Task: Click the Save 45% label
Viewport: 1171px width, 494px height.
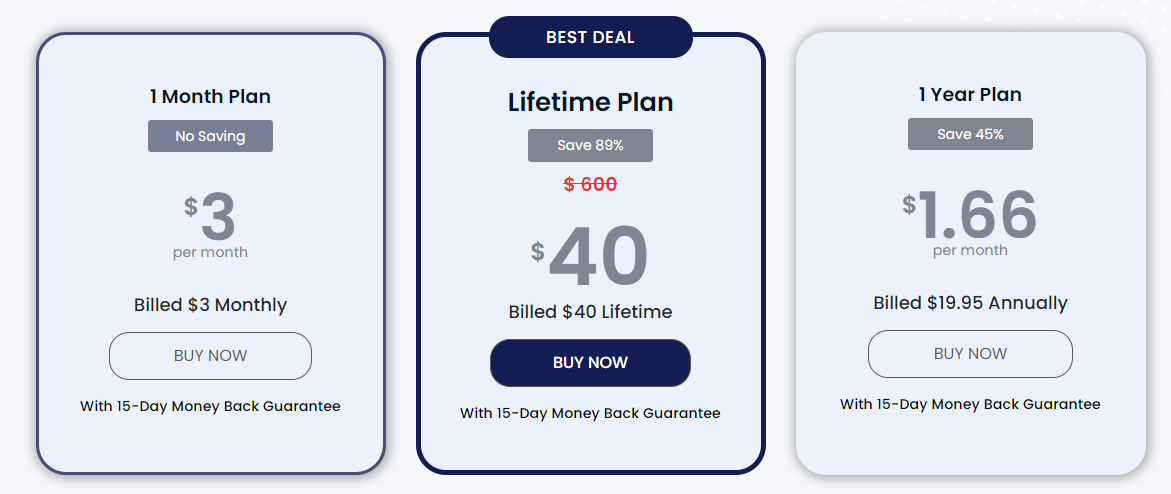Action: click(970, 134)
